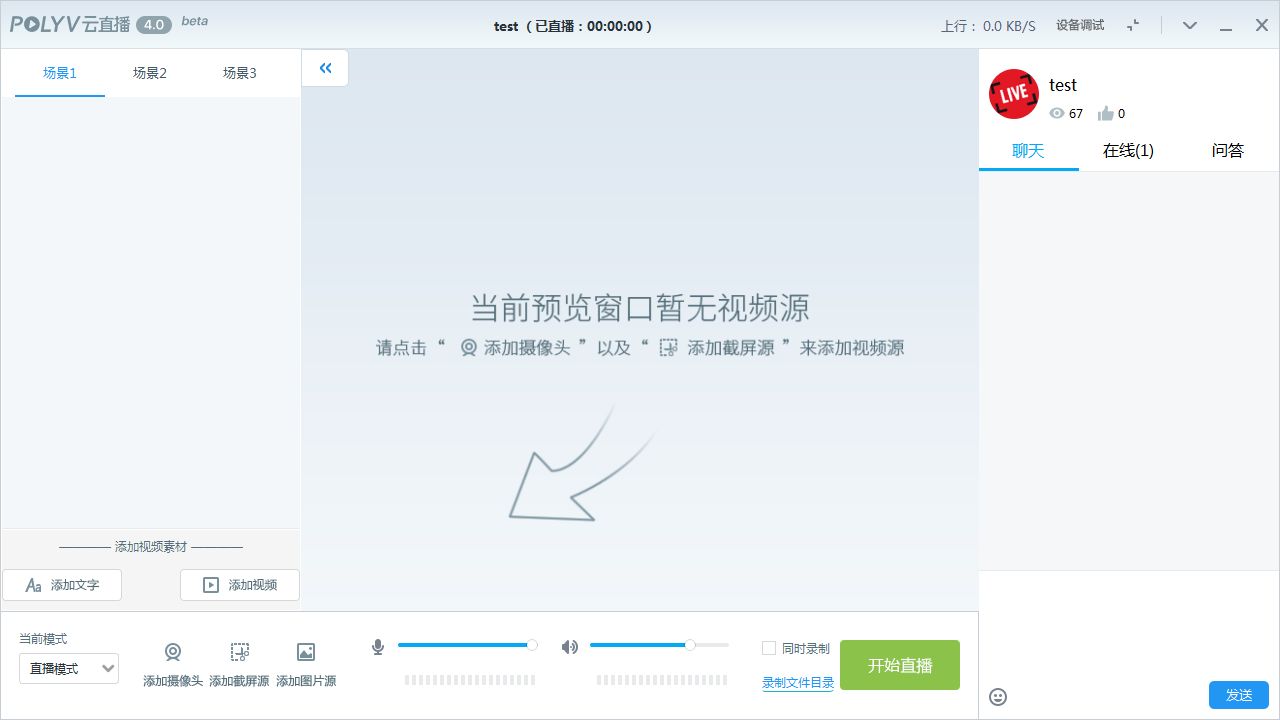Open the 直播模式 mode dropdown
Image resolution: width=1280 pixels, height=720 pixels.
[x=69, y=668]
